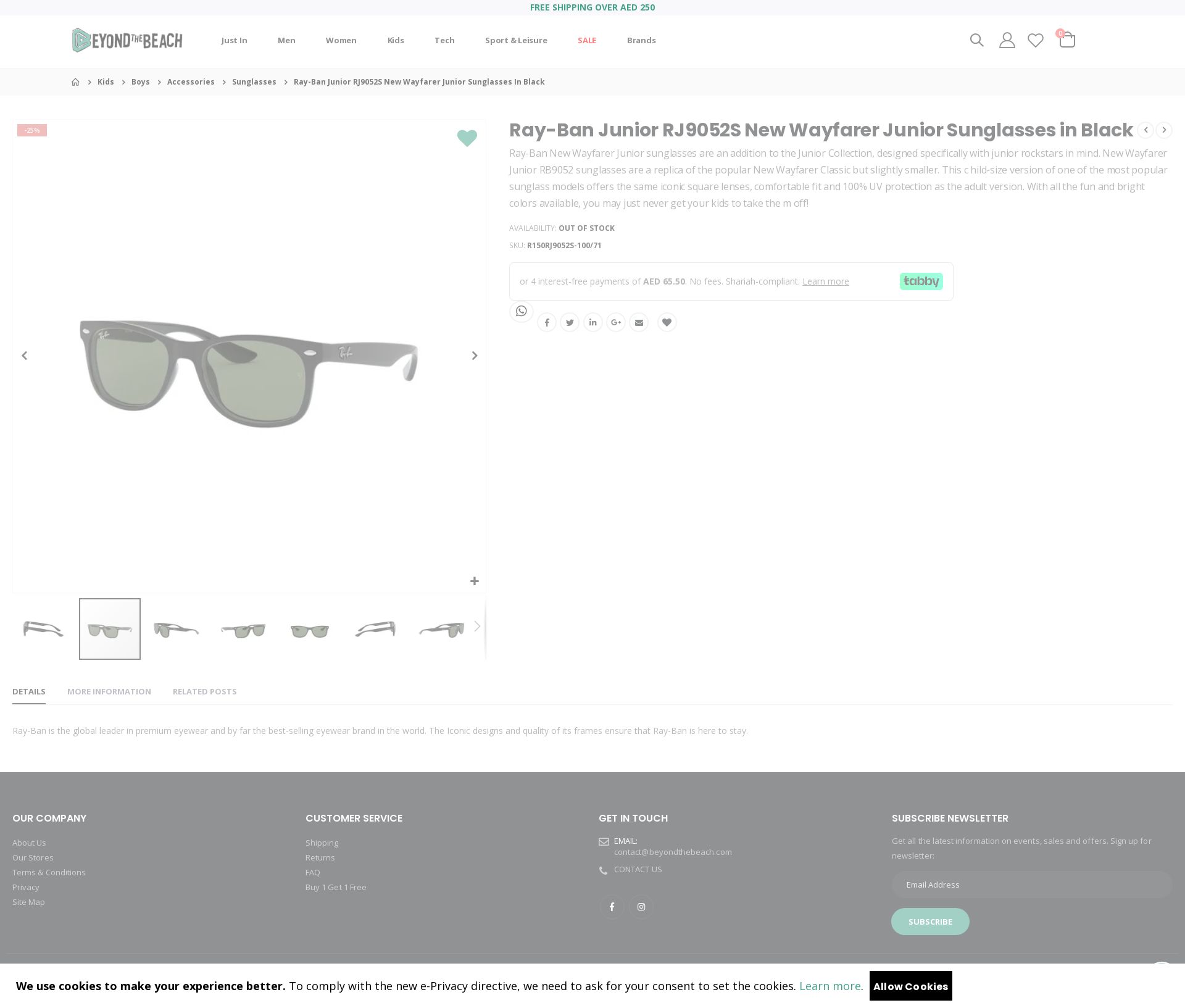The height and width of the screenshot is (1008, 1185).
Task: Select the fifth sunglasses thumbnail
Action: (310, 629)
